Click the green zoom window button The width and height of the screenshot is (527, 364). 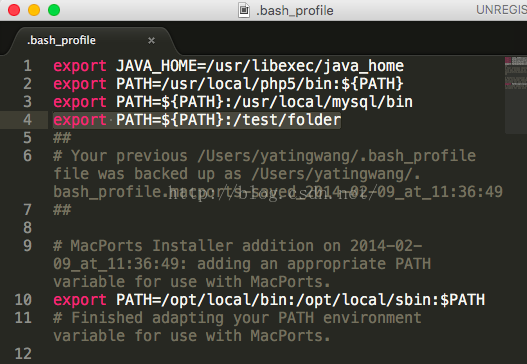point(54,10)
